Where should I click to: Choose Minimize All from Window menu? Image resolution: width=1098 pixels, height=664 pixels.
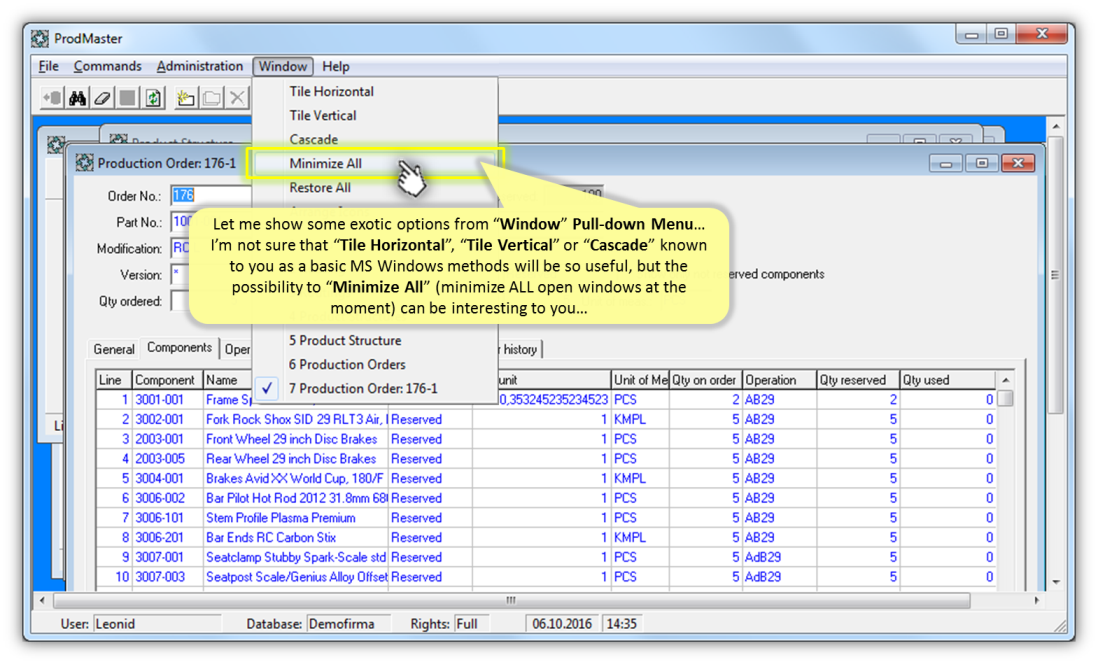point(326,164)
